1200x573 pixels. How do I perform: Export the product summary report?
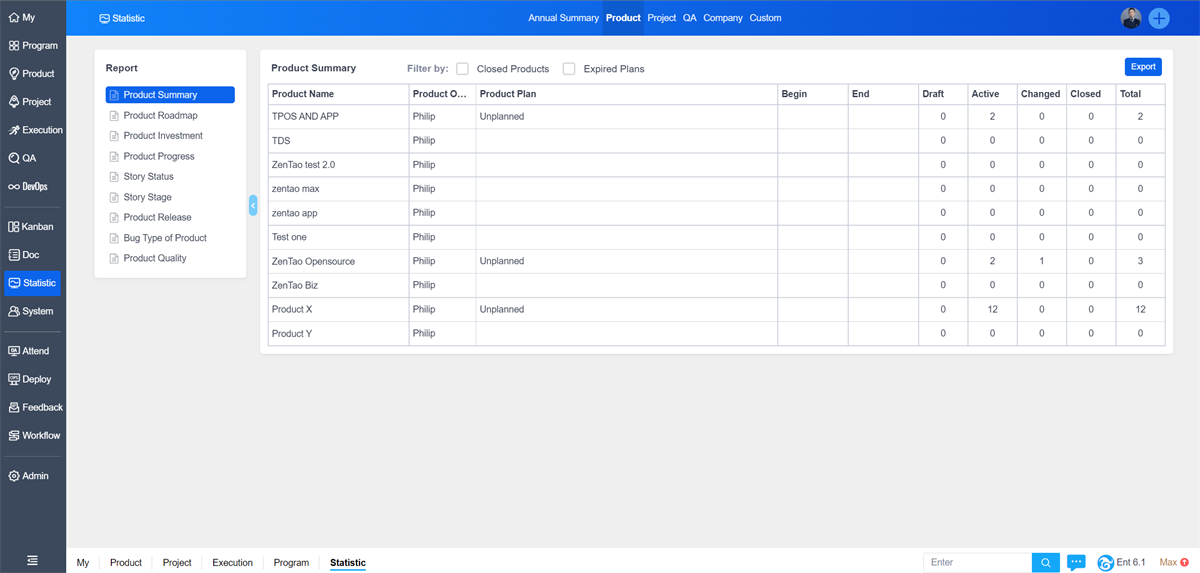pyautogui.click(x=1143, y=67)
